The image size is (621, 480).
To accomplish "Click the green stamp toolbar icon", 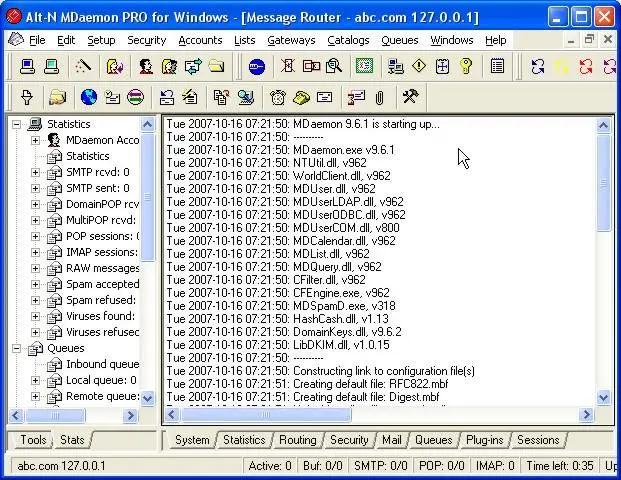I will tap(364, 66).
